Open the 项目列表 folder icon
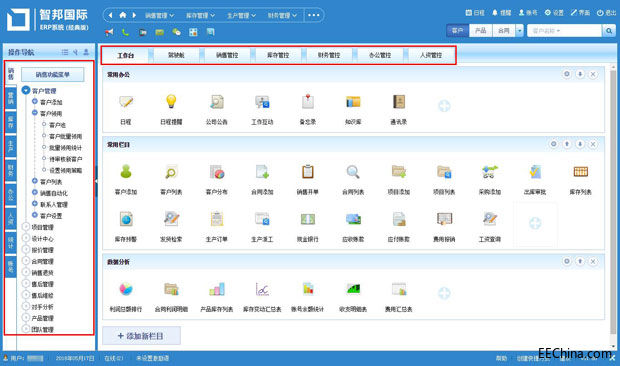The image size is (620, 366). click(x=444, y=172)
